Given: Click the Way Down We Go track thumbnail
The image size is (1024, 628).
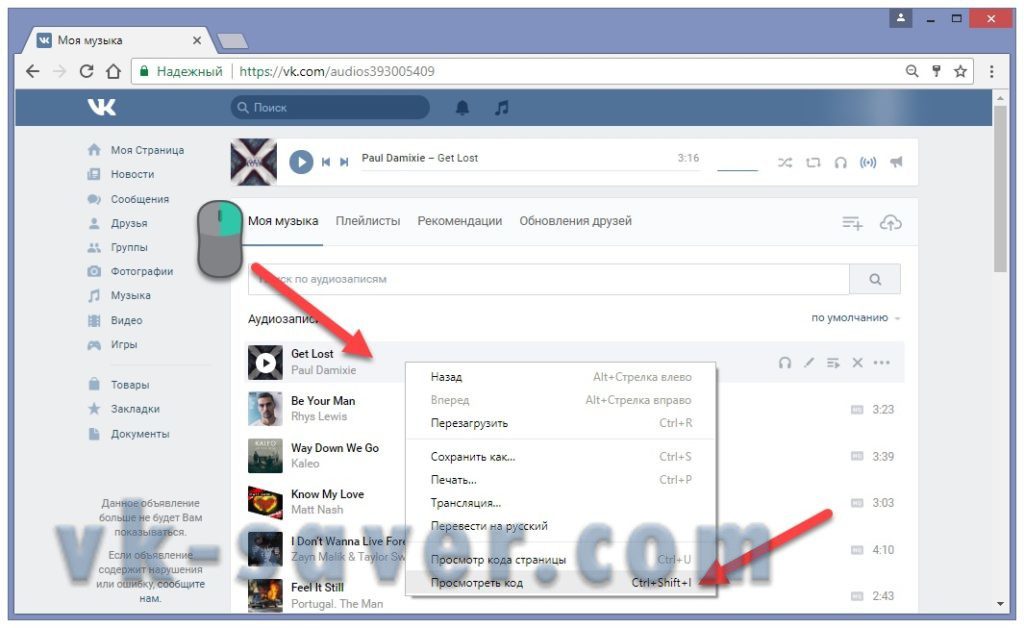Looking at the screenshot, I should pyautogui.click(x=265, y=456).
